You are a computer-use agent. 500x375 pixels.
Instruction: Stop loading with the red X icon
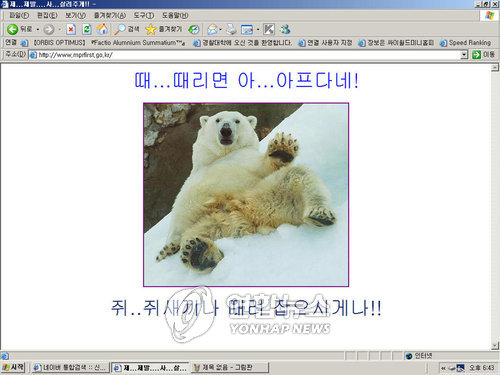click(x=71, y=29)
